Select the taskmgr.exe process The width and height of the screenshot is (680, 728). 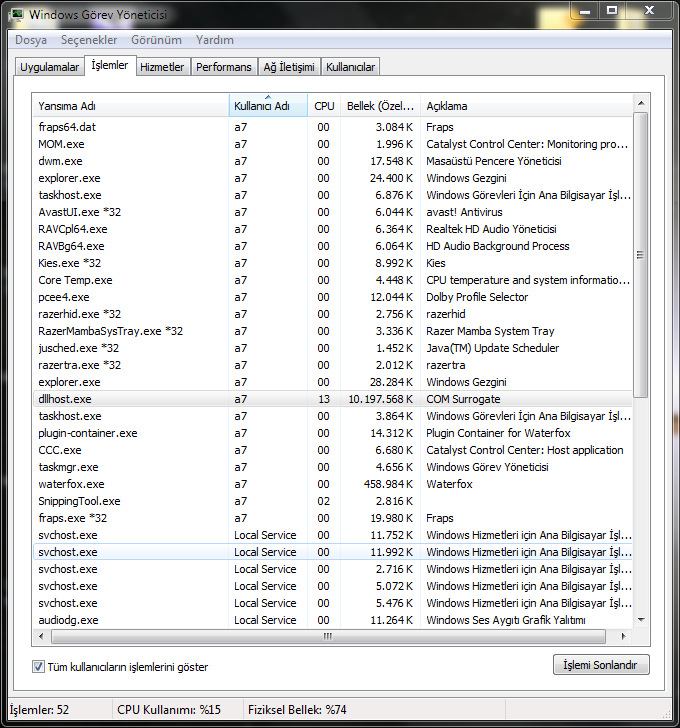click(332, 467)
